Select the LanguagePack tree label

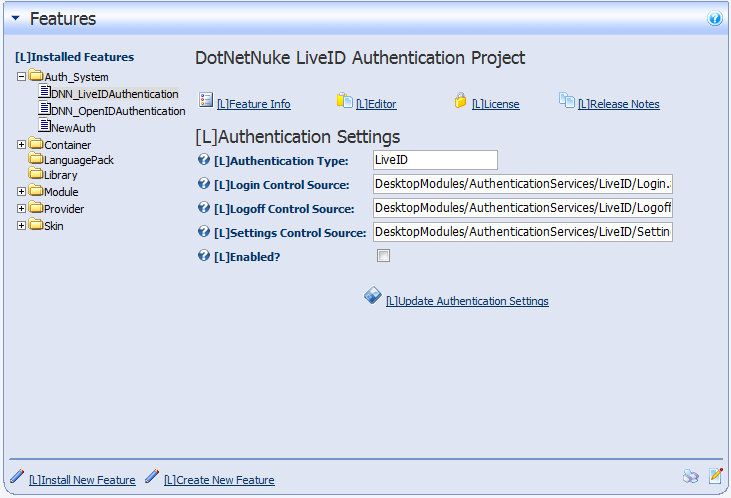(x=79, y=160)
